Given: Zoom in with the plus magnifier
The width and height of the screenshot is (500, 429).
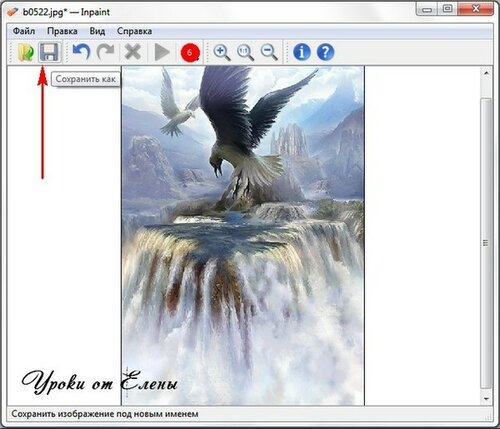Looking at the screenshot, I should tap(222, 53).
